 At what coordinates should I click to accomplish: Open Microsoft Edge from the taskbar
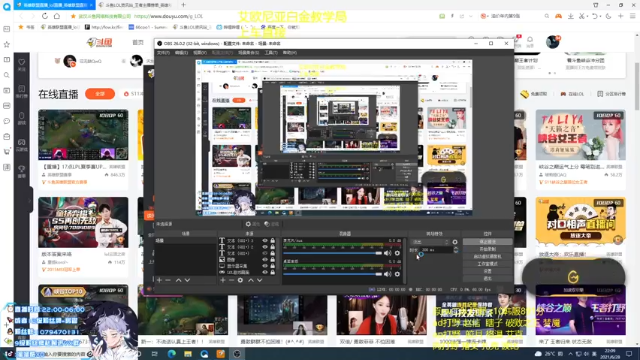[171, 353]
